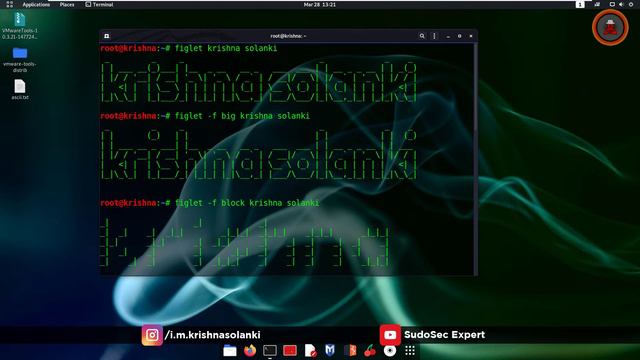Open the clock showing Mar 28 13:21
This screenshot has height=360, width=640.
pyautogui.click(x=320, y=4)
